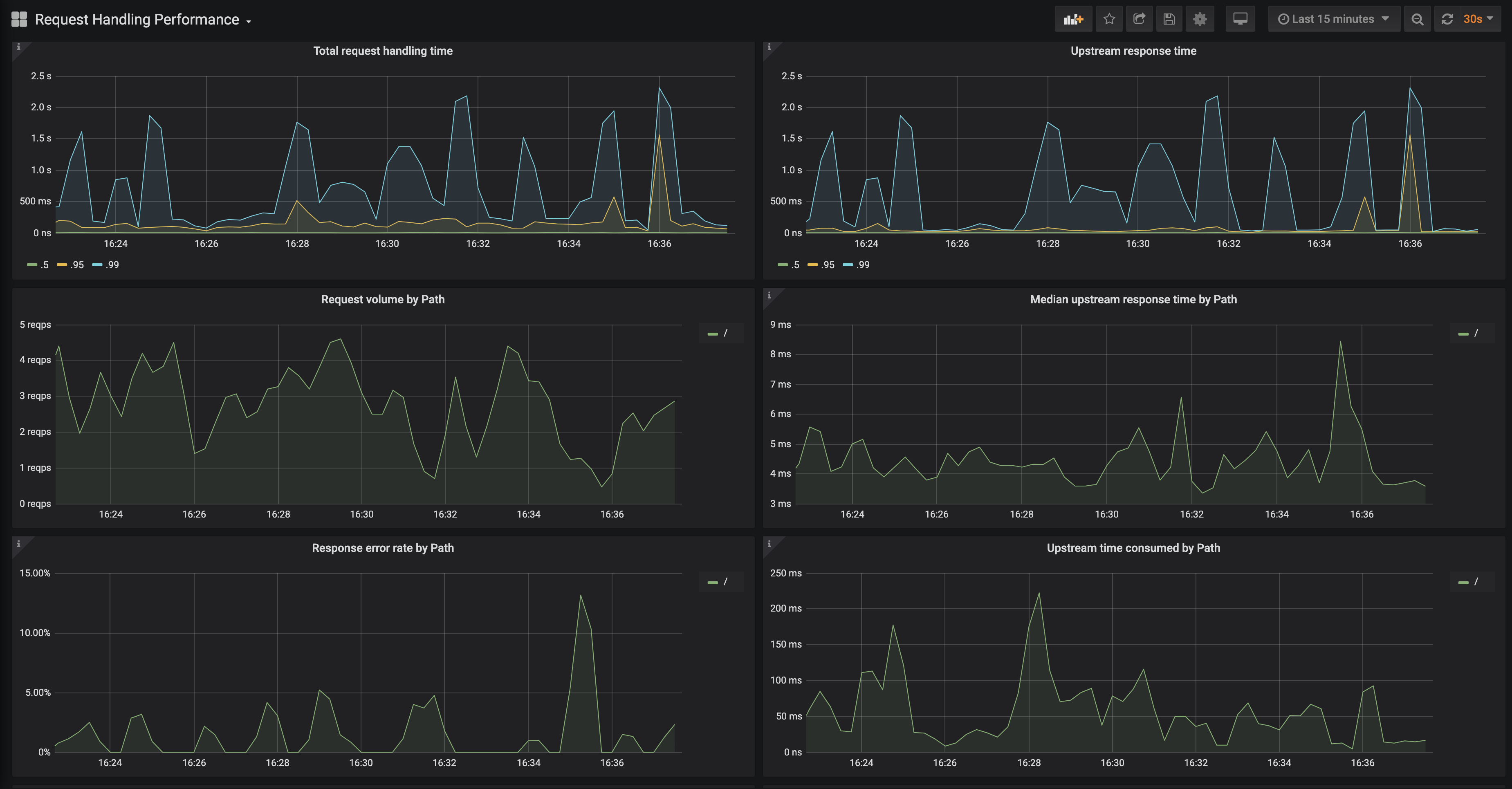Screen dimensions: 1512x789
Task: Open Grafana dashboards grid icon
Action: pyautogui.click(x=19, y=19)
